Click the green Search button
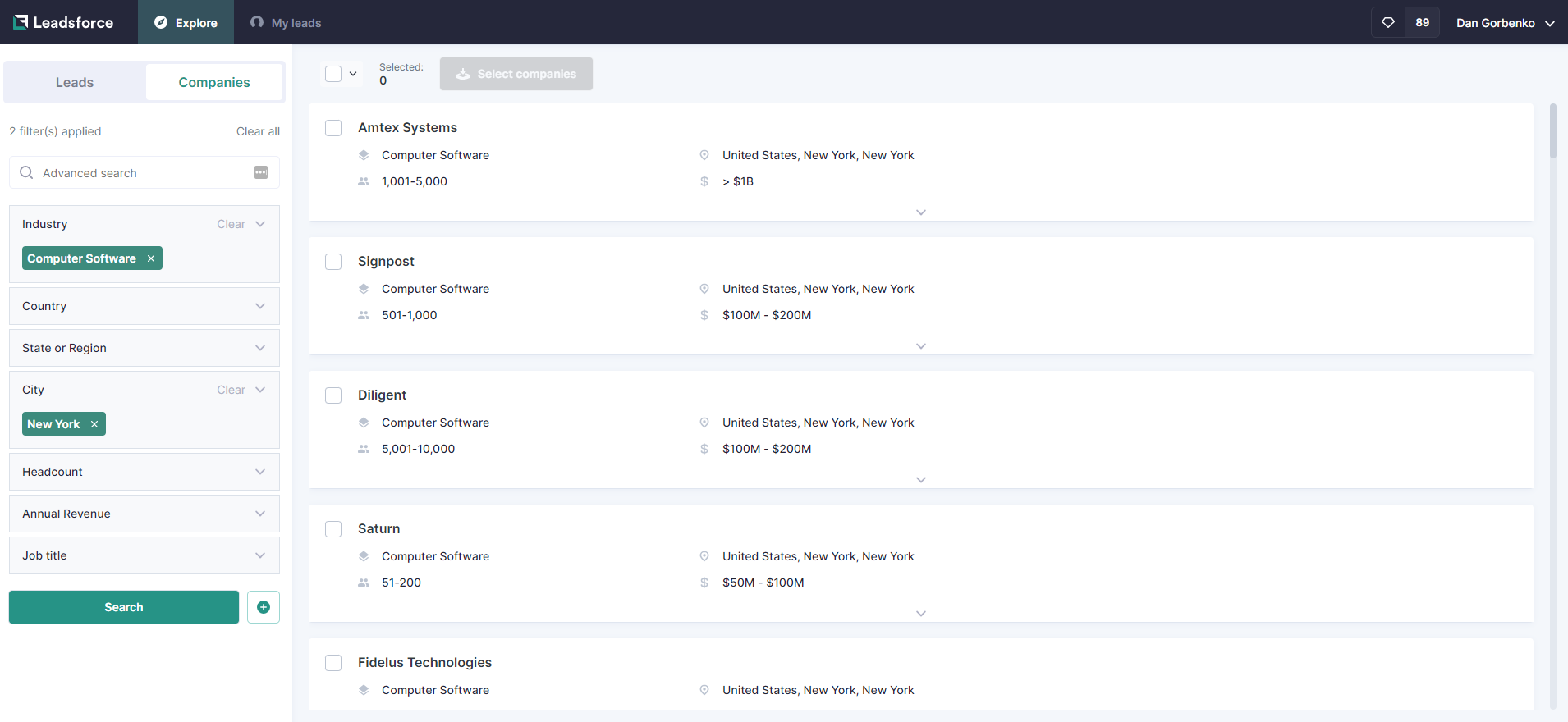 coord(124,607)
